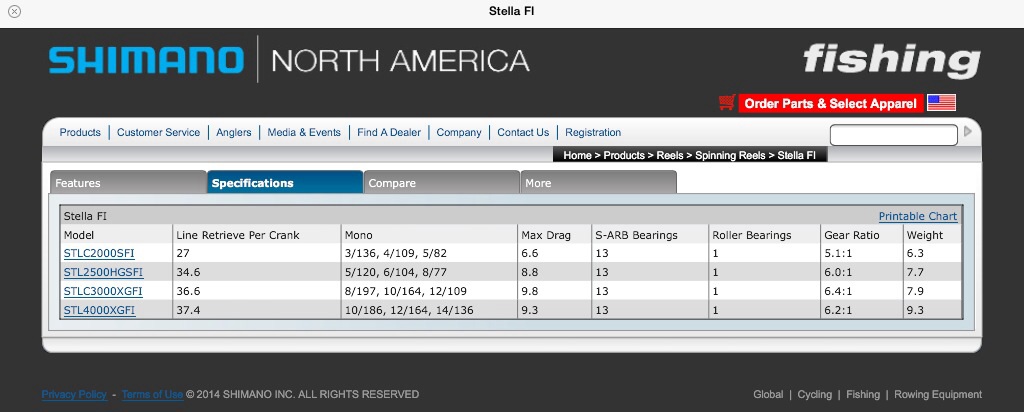
Task: Go to Global footer link
Action: click(768, 394)
